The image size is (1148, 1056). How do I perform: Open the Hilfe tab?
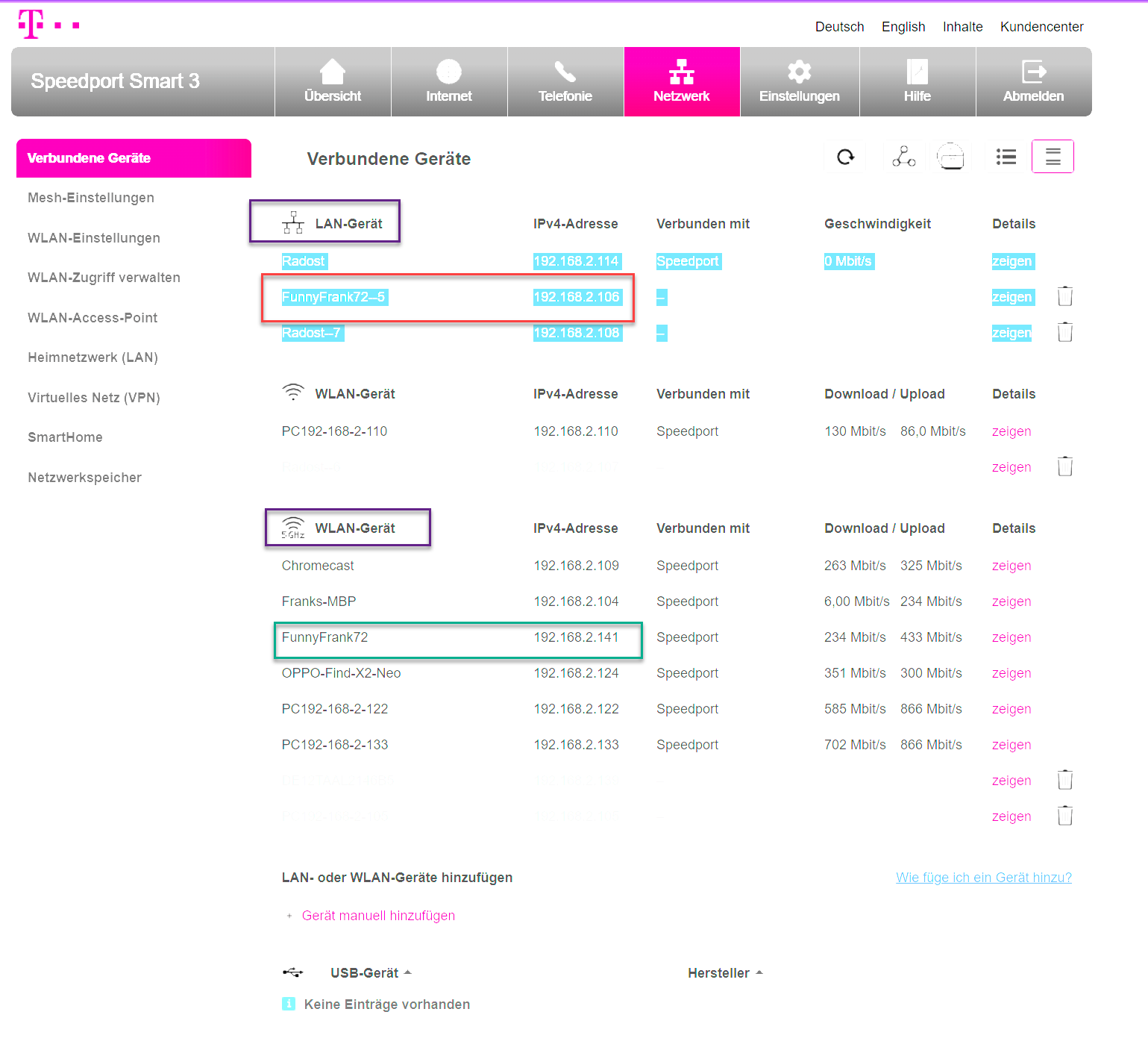(x=918, y=81)
